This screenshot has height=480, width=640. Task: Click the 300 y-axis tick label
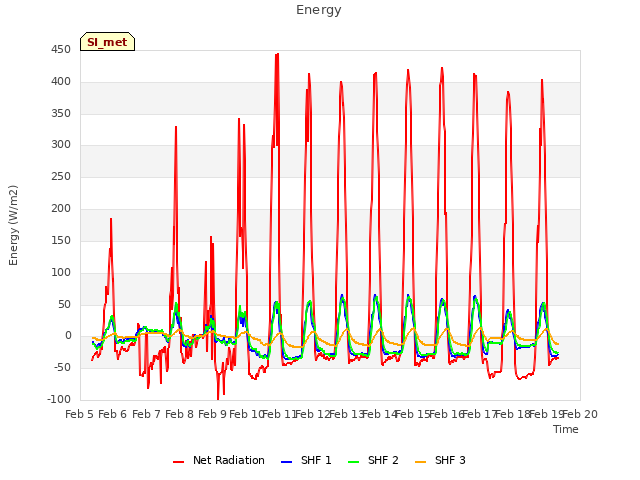coord(61,145)
